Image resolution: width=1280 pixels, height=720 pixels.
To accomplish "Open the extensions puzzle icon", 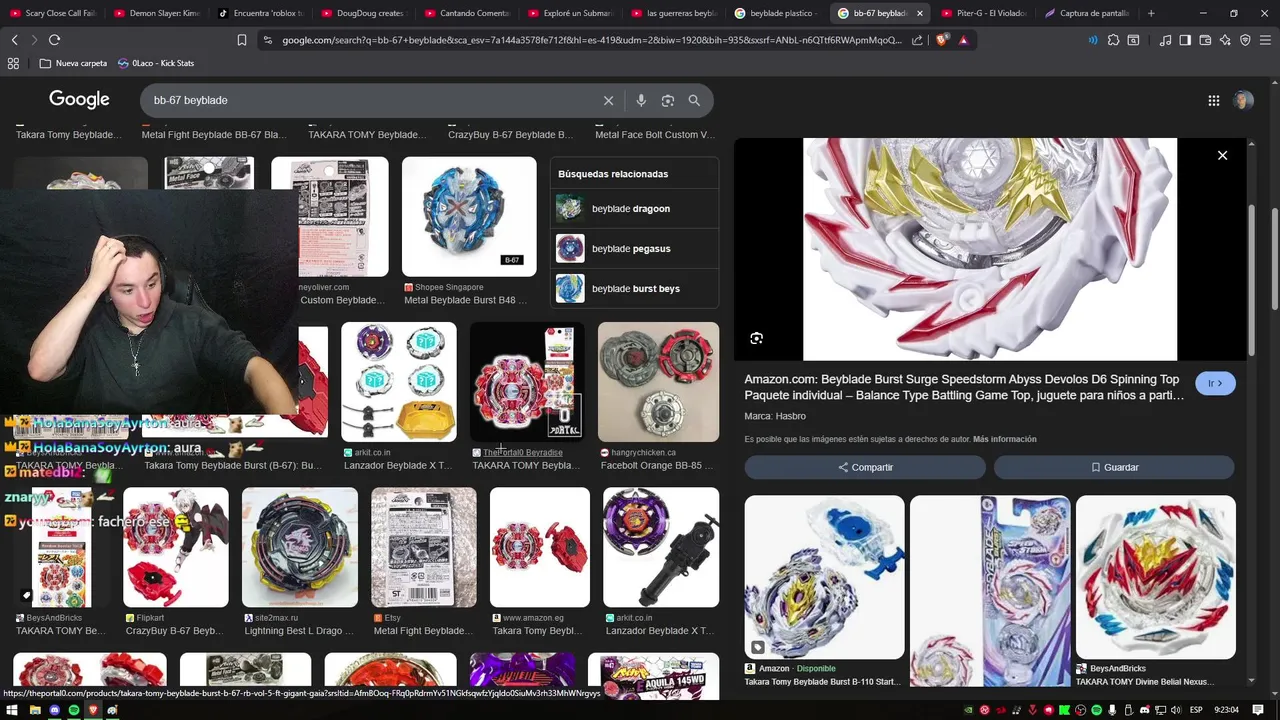I will (1113, 40).
